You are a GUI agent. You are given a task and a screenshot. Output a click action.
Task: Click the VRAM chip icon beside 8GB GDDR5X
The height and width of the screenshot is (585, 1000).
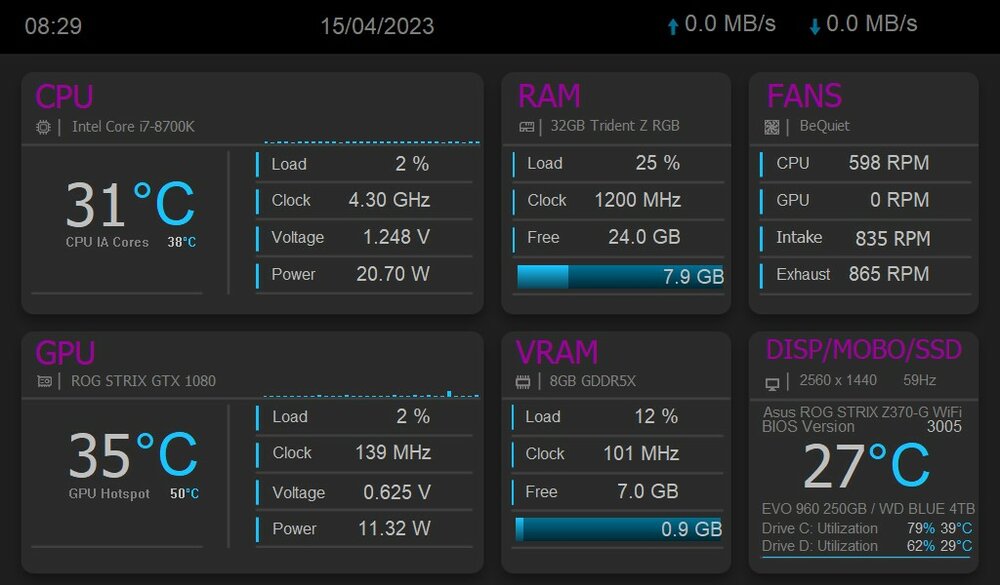522,381
